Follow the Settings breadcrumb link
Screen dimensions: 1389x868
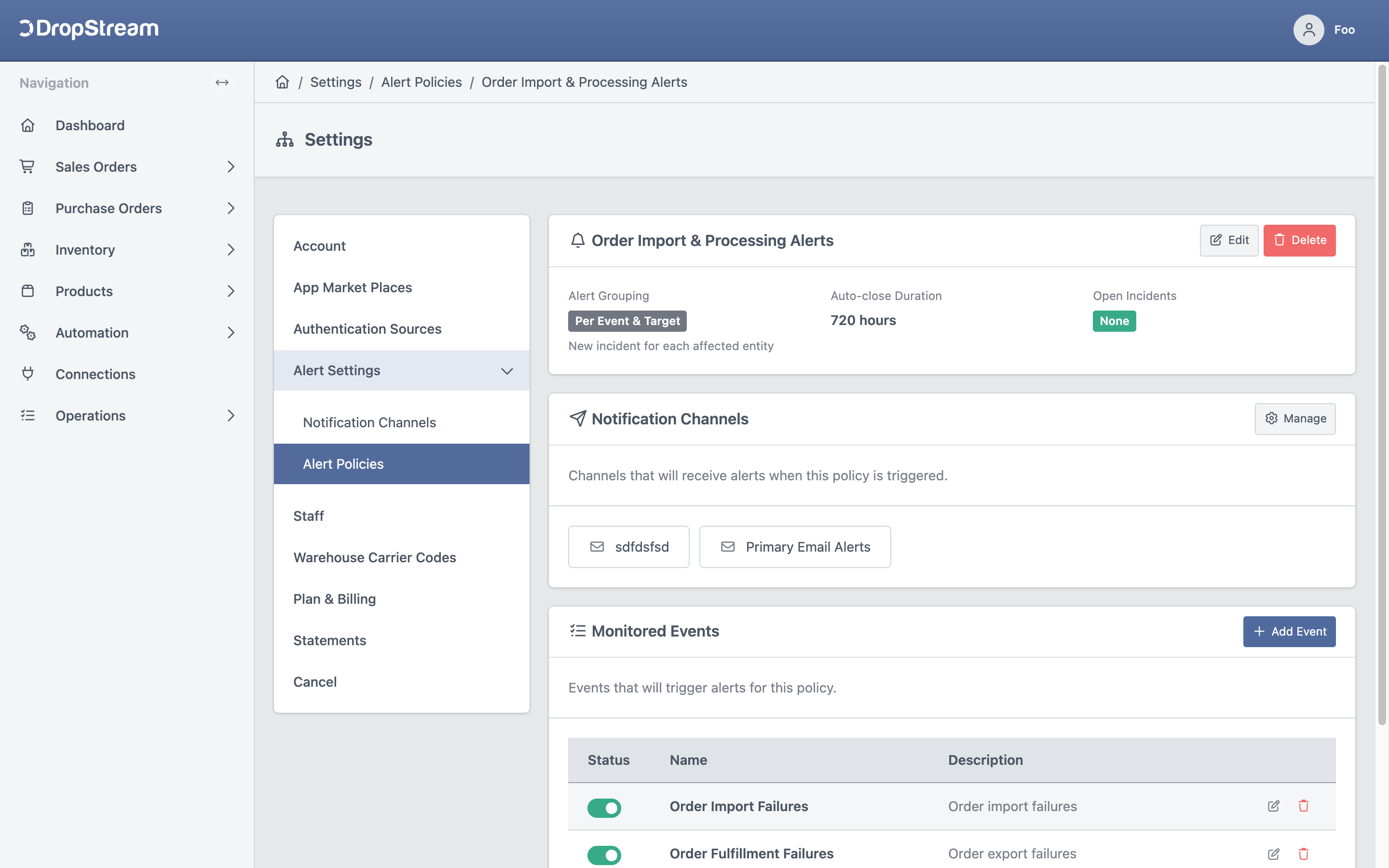[x=336, y=82]
